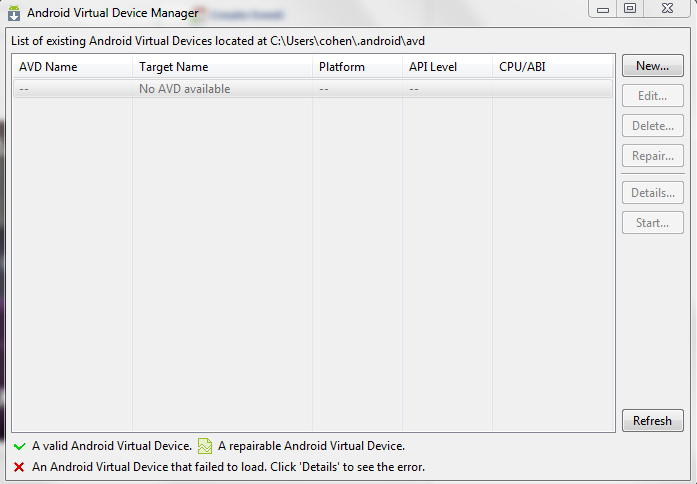The width and height of the screenshot is (697, 484).
Task: Refresh the AVD list
Action: click(652, 421)
